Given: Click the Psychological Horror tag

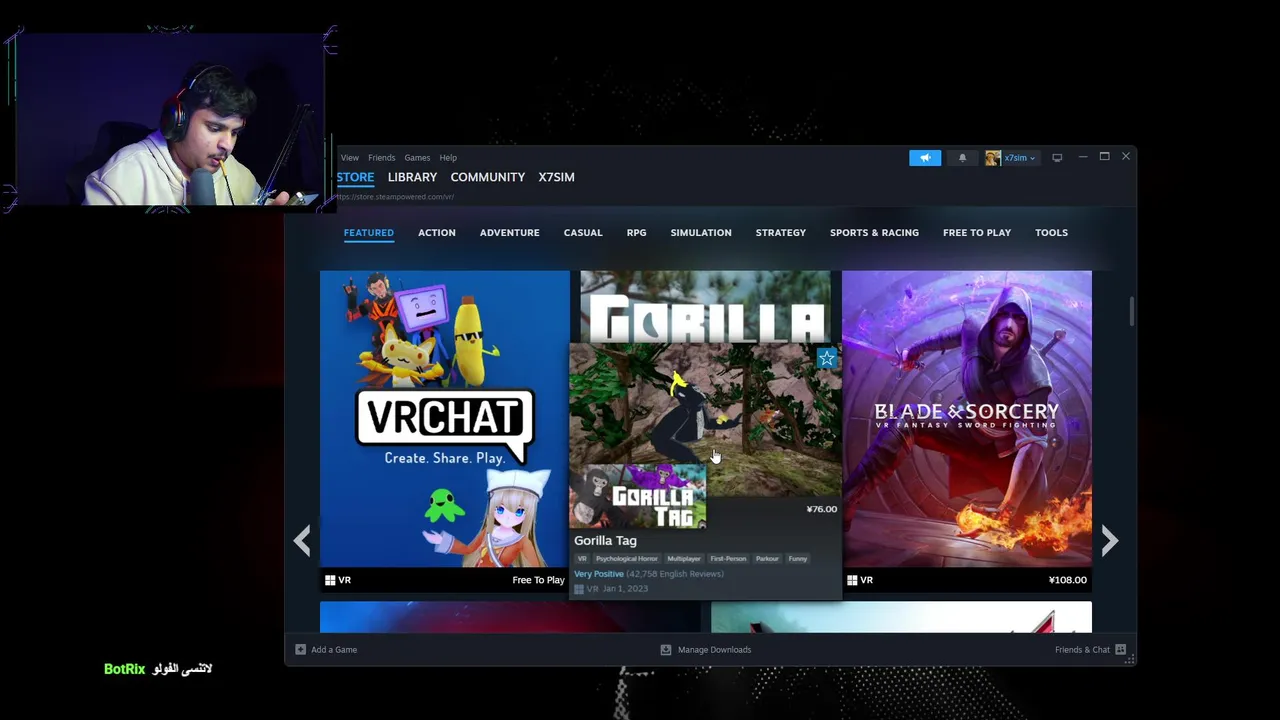Looking at the screenshot, I should [x=627, y=559].
